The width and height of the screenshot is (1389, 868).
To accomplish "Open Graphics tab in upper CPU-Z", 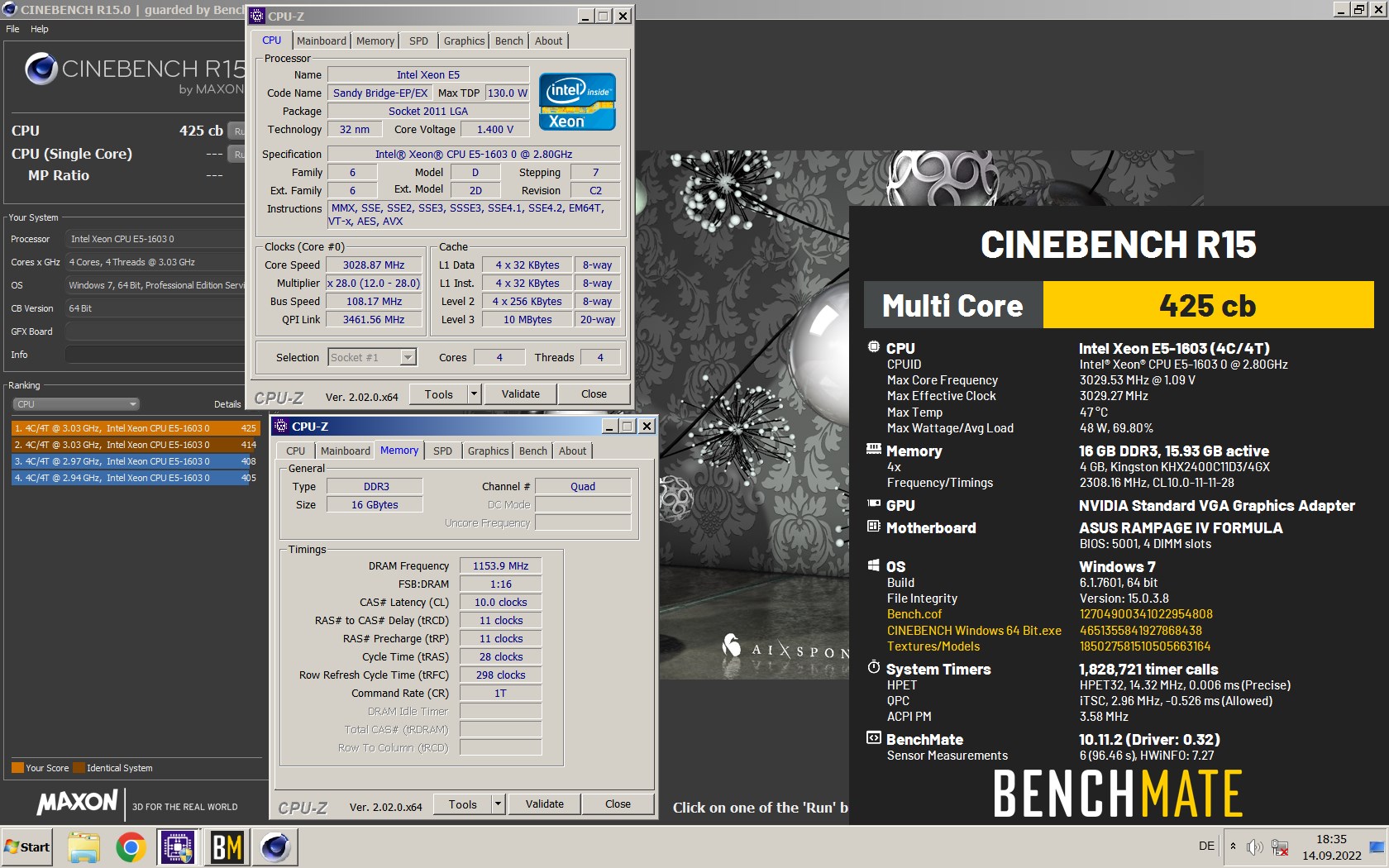I will pyautogui.click(x=464, y=41).
